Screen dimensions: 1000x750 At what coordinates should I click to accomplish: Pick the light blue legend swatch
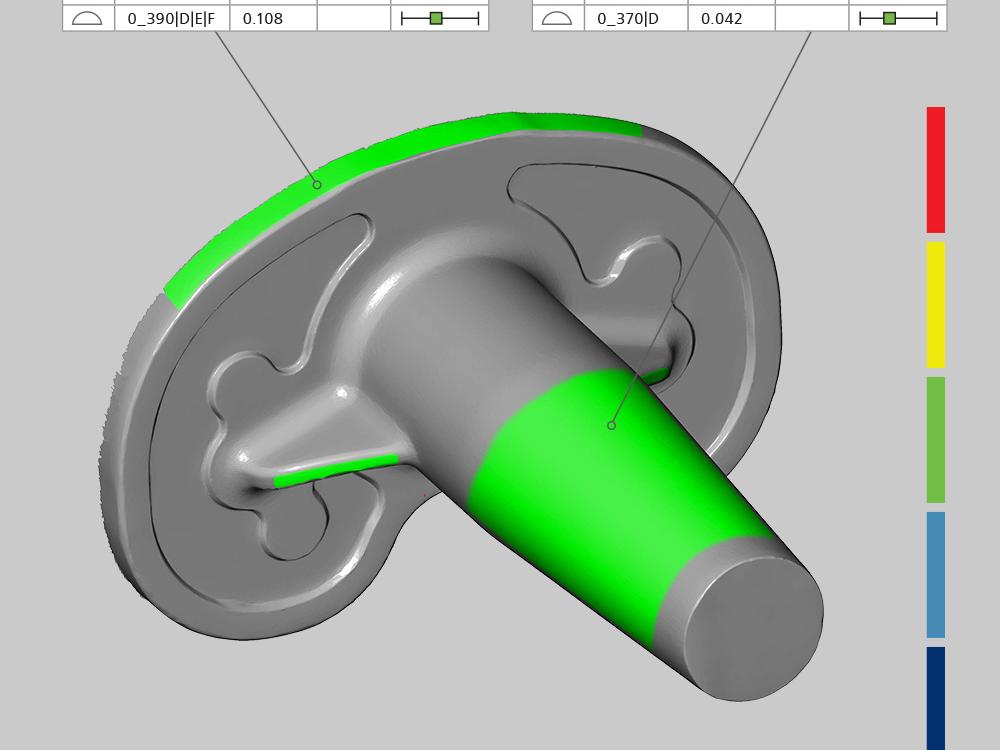point(935,574)
